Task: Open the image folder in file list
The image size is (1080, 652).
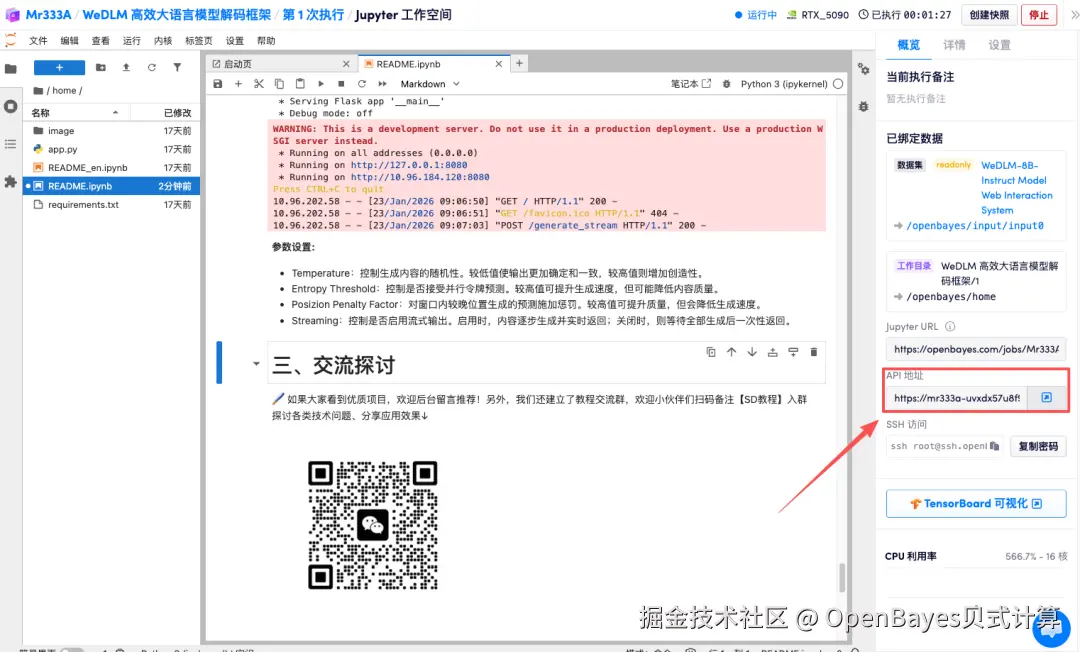Action: tap(112, 131)
